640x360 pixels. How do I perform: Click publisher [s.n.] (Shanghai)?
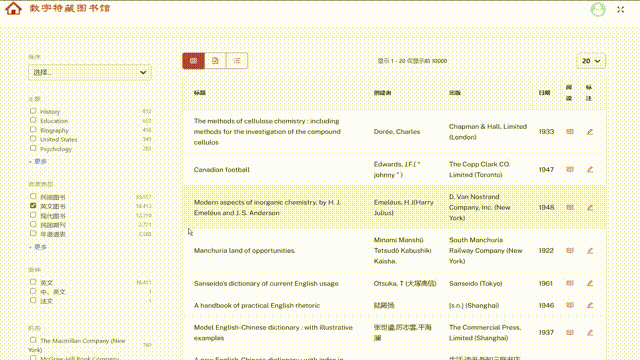(x=474, y=305)
